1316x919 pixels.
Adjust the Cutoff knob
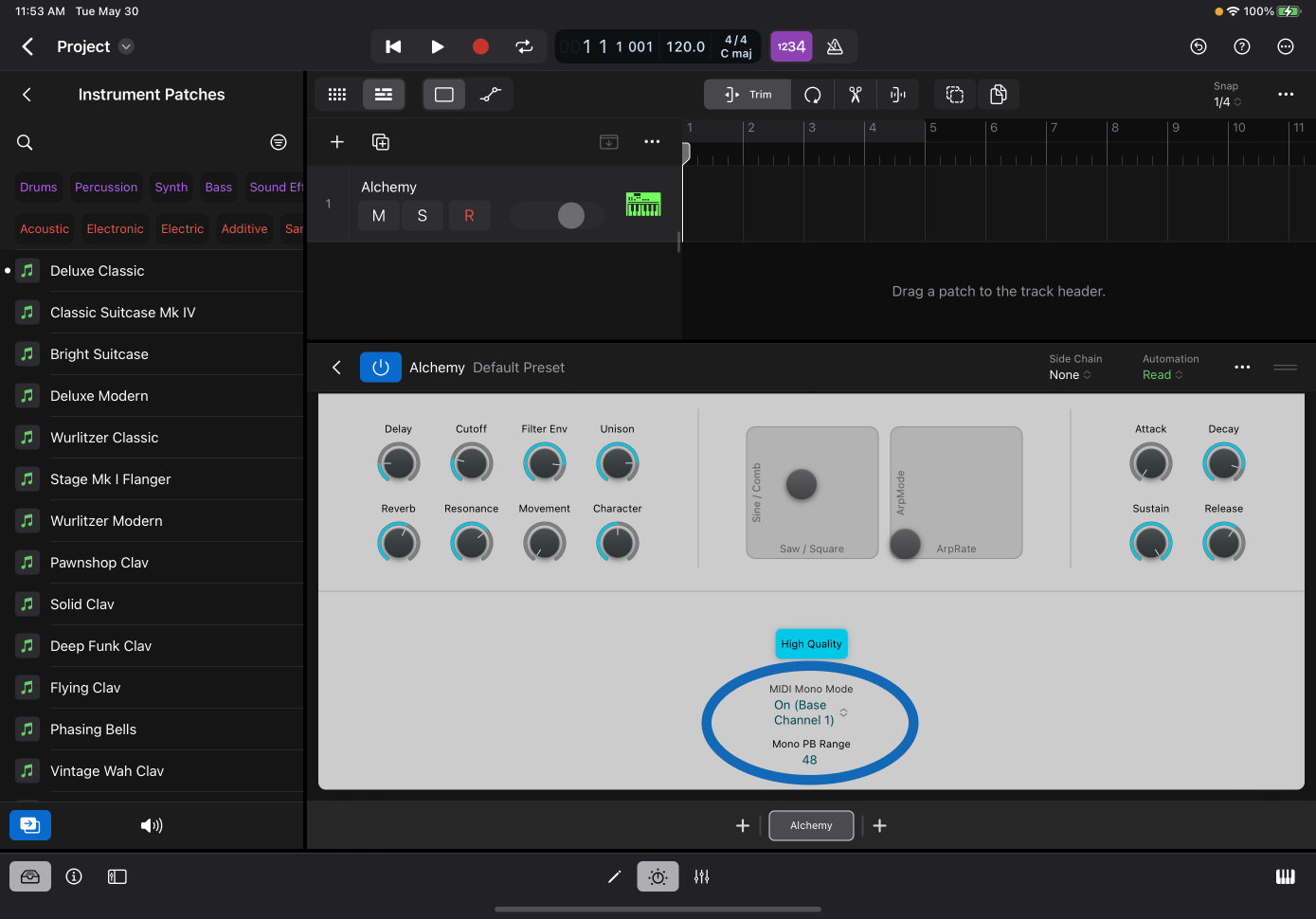pyautogui.click(x=472, y=463)
